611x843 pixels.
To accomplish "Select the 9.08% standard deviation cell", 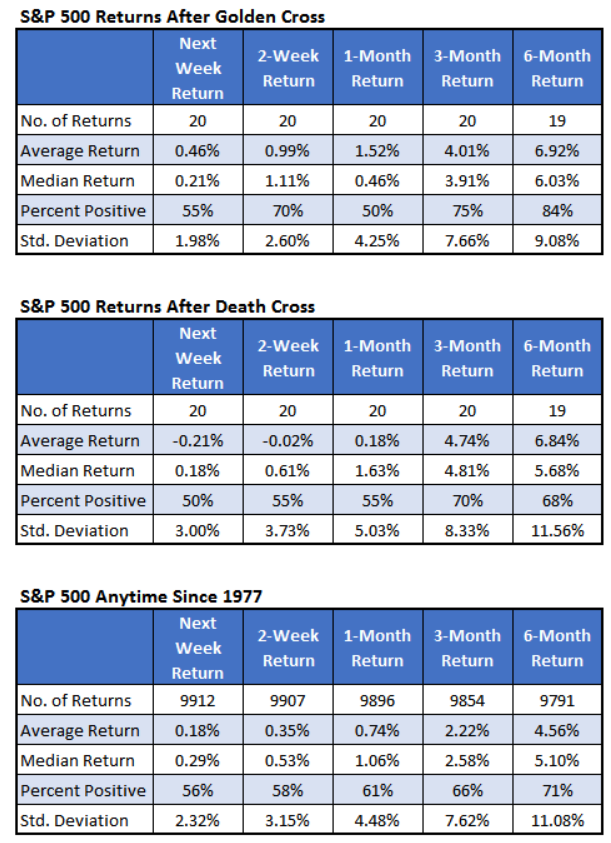I will click(557, 241).
